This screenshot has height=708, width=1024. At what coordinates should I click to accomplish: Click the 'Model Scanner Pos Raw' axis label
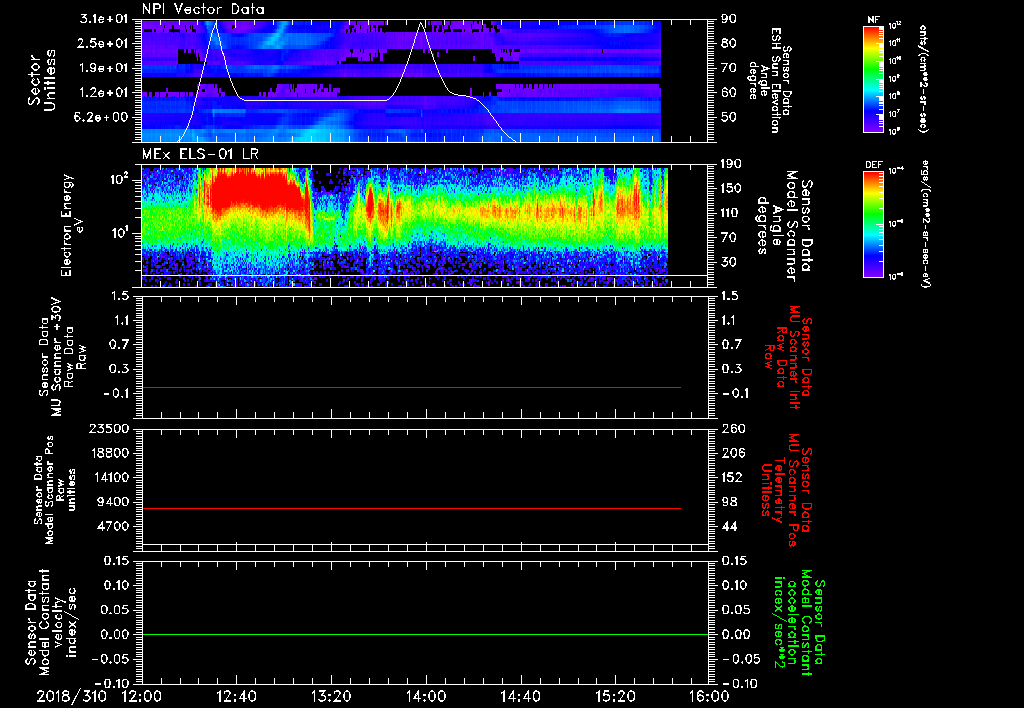56,490
